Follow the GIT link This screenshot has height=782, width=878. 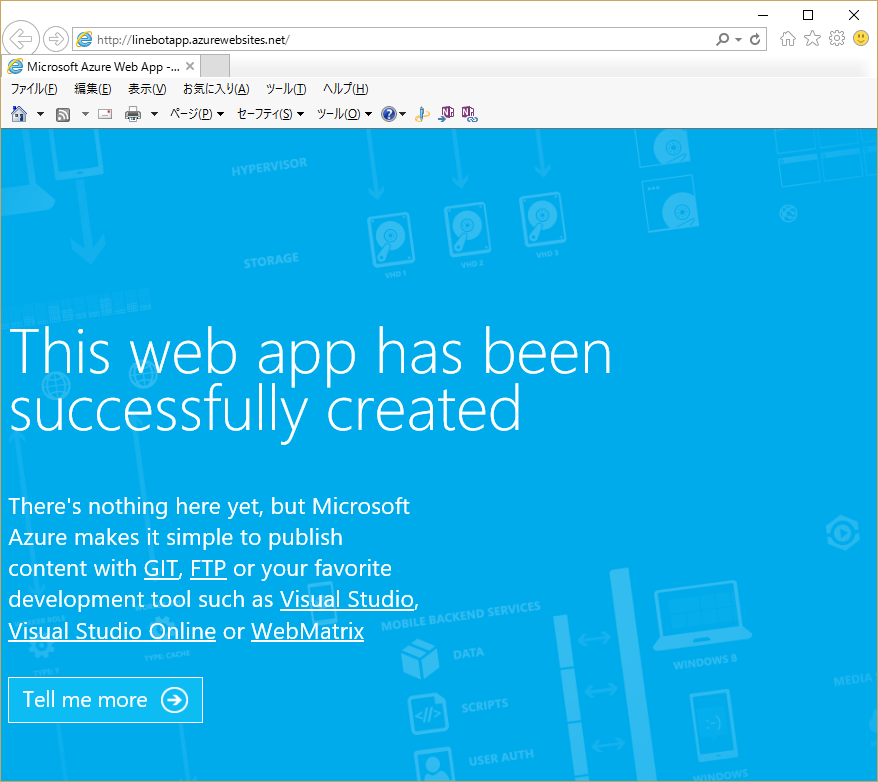pyautogui.click(x=161, y=569)
